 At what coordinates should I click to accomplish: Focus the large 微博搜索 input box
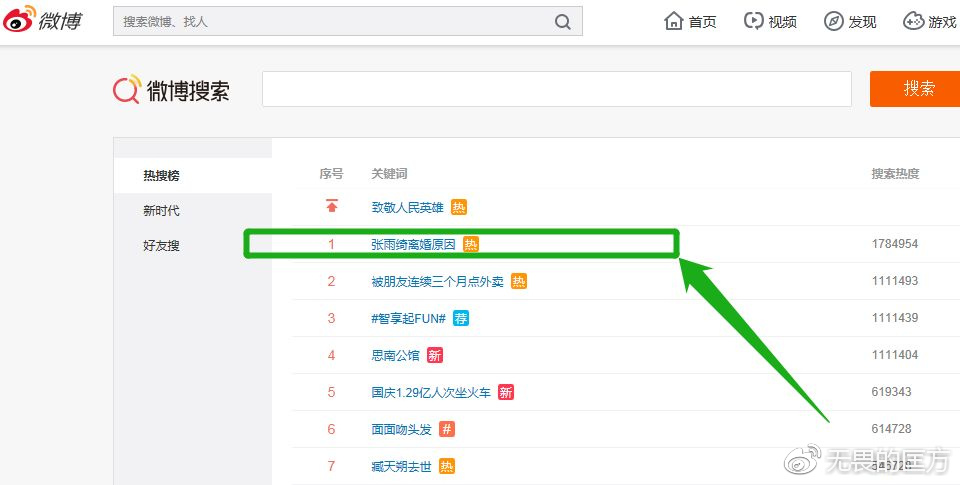[557, 89]
